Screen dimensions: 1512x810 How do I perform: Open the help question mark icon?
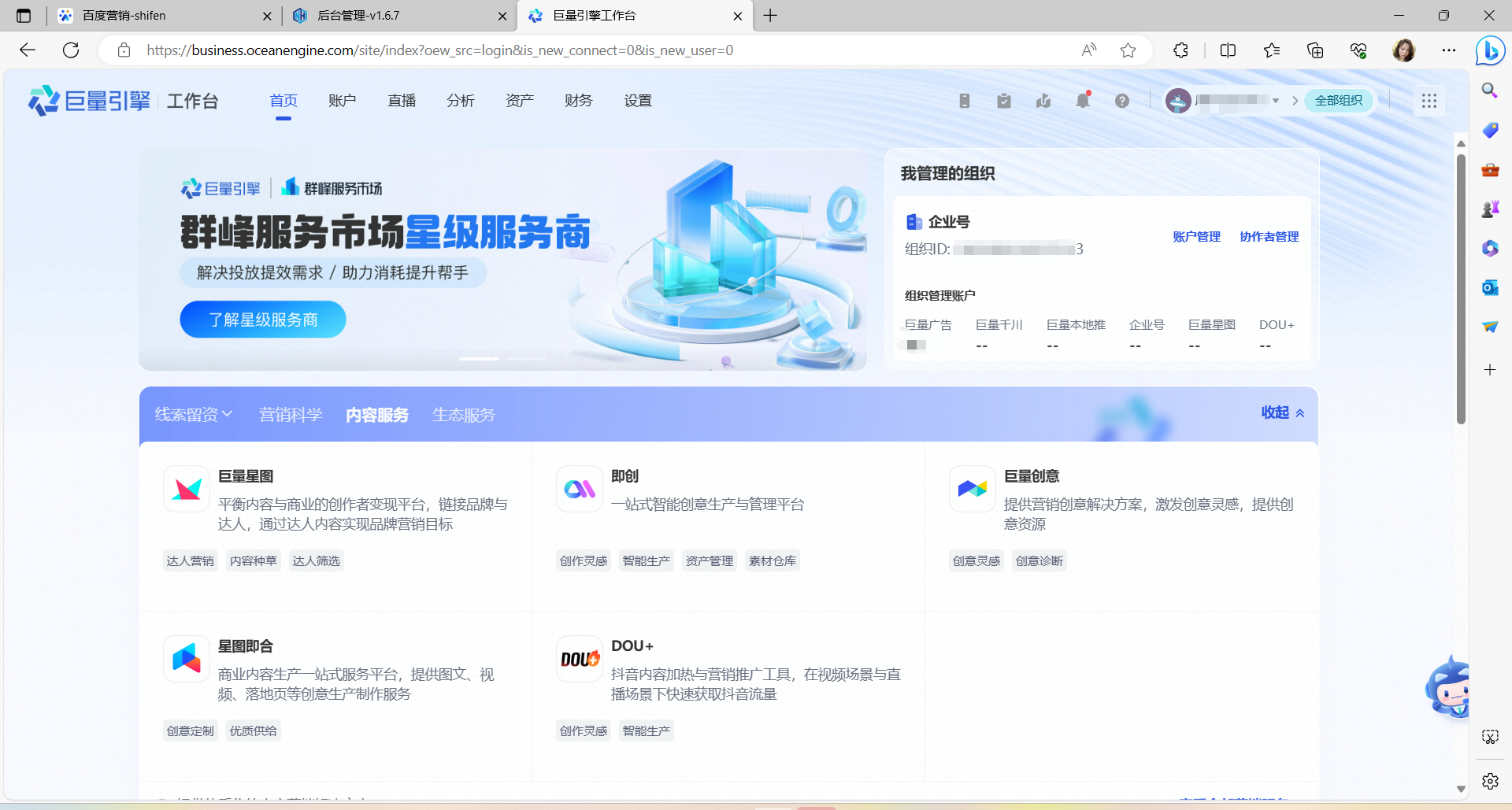1122,101
